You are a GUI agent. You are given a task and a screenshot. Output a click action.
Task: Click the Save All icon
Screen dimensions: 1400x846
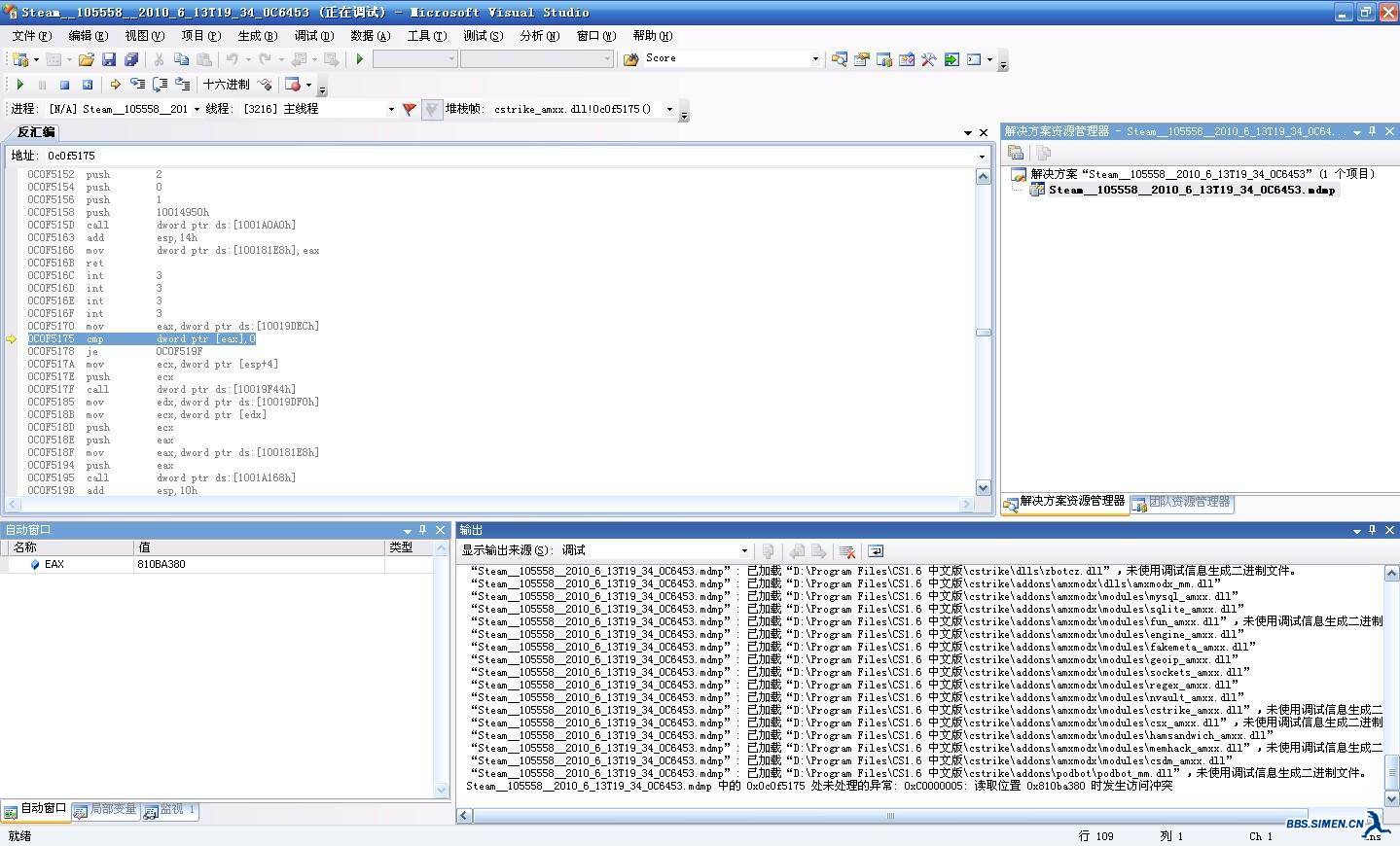(131, 59)
